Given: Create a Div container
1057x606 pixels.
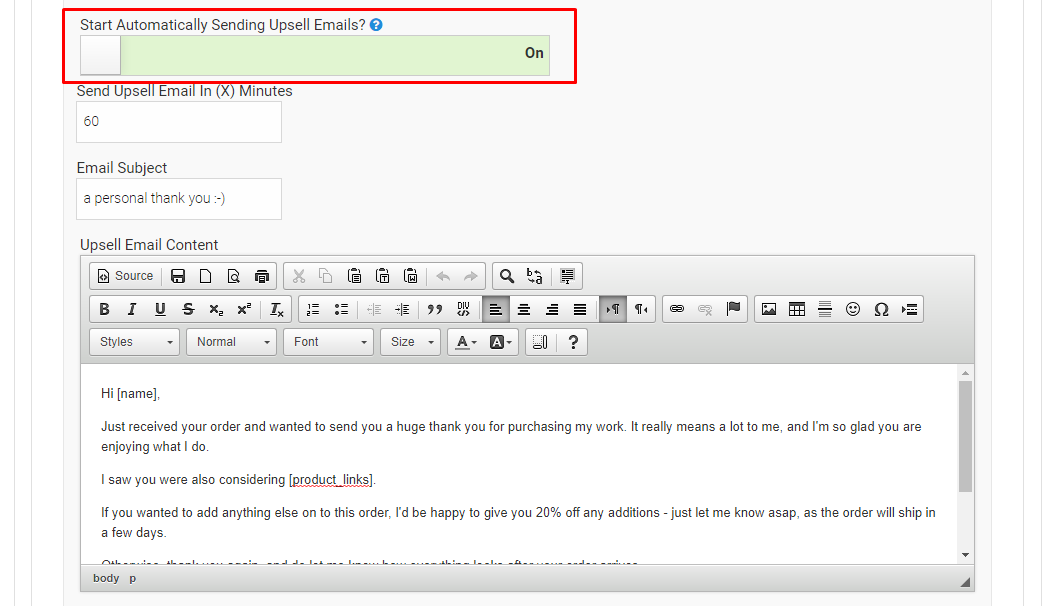Looking at the screenshot, I should click(x=463, y=309).
